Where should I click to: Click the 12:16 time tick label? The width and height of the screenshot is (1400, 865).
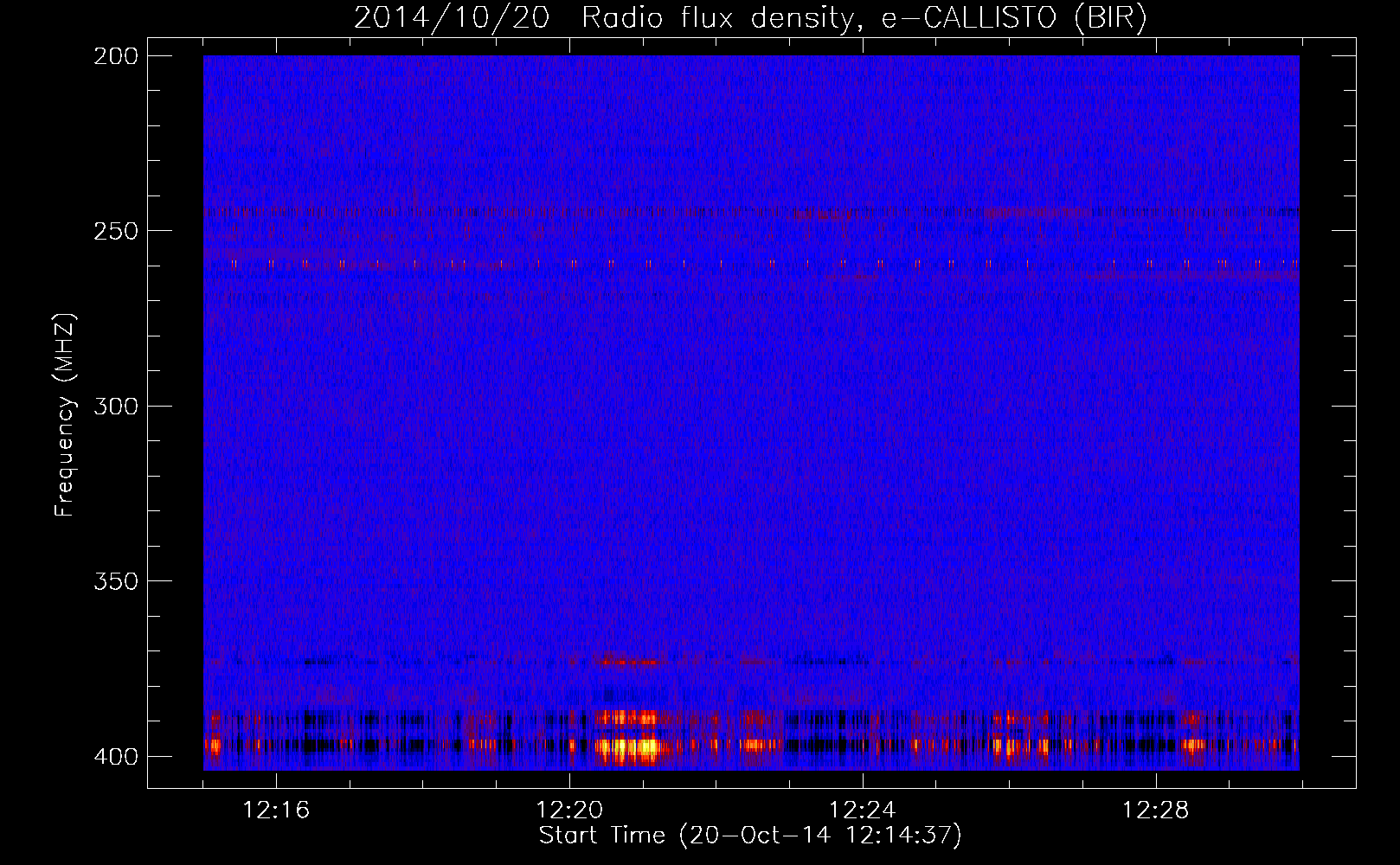pos(276,811)
